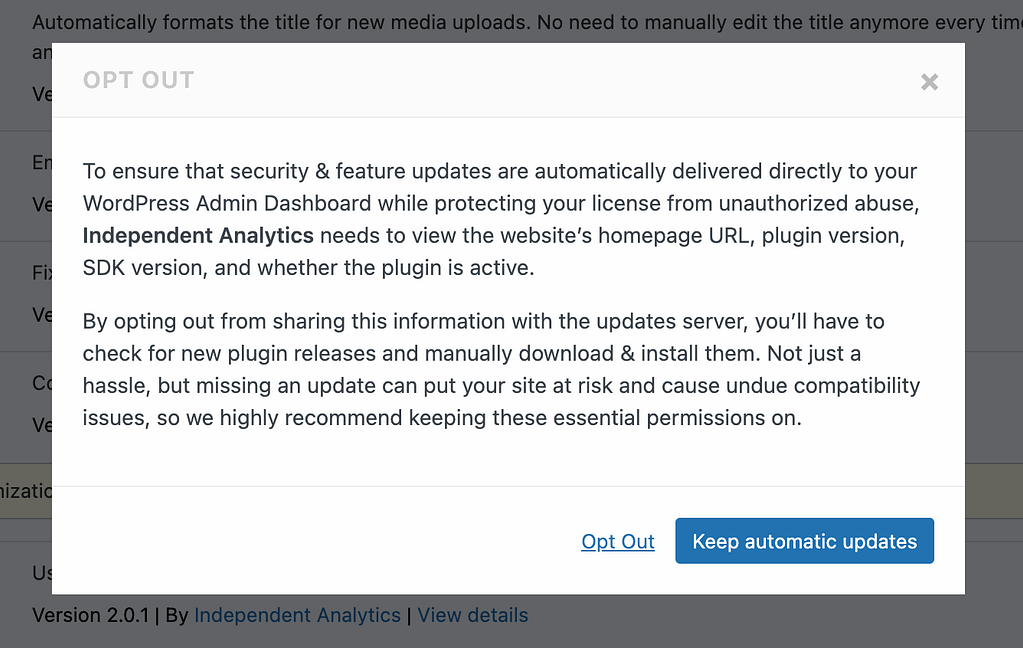This screenshot has height=648, width=1023.
Task: Click the OPT OUT dialog title
Action: (x=138, y=80)
